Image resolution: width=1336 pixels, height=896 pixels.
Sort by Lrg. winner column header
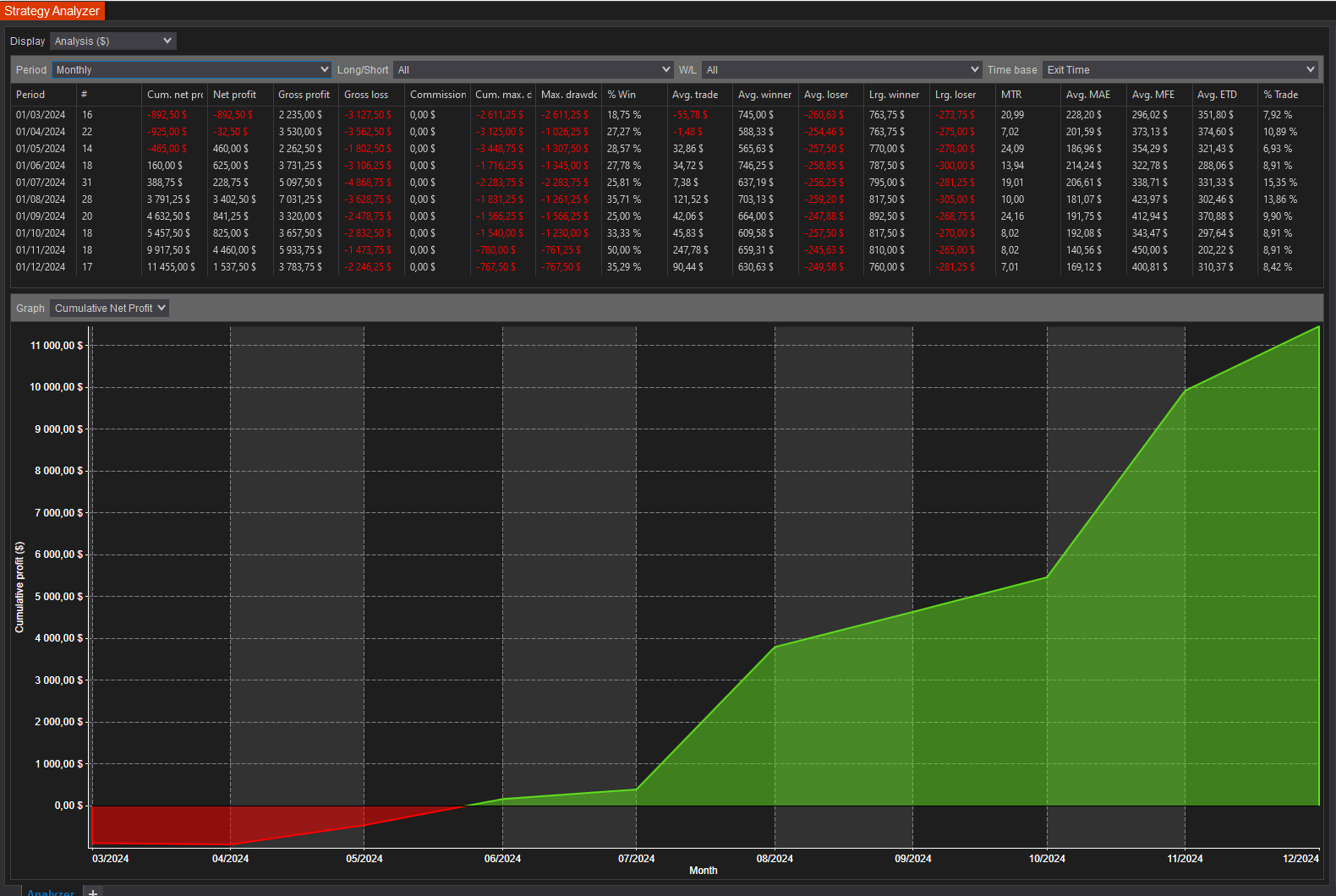(x=895, y=95)
